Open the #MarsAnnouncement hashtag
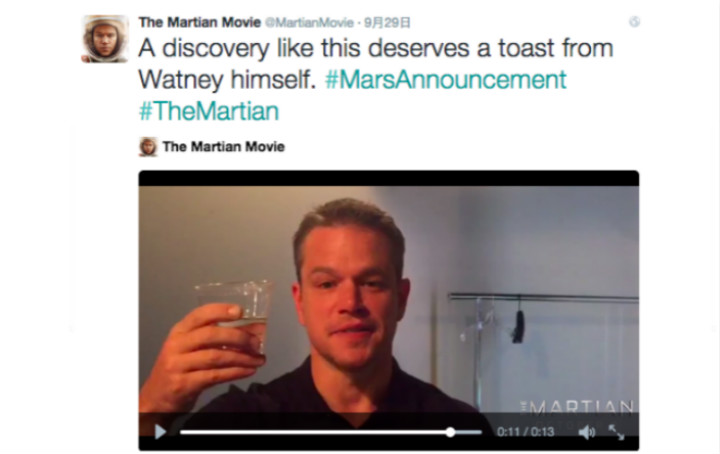This screenshot has width=720, height=454. click(x=445, y=79)
